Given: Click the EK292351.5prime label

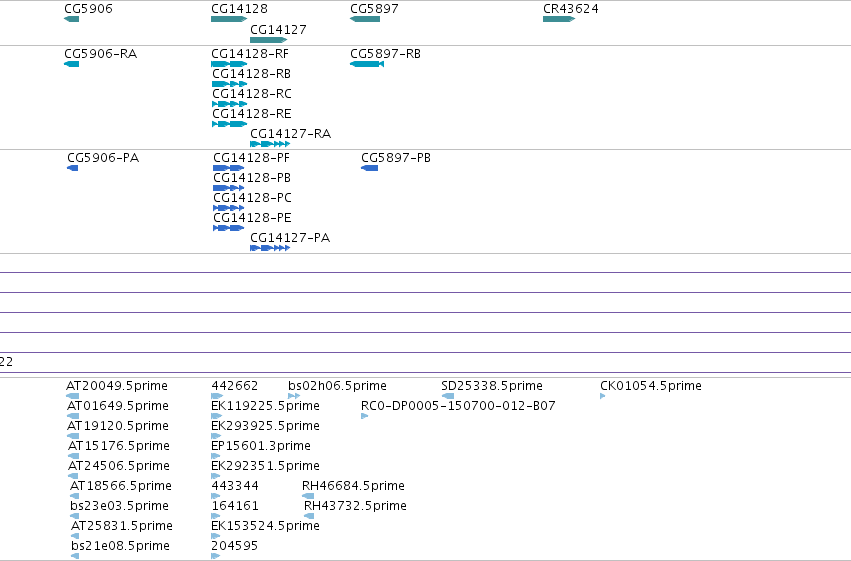Looking at the screenshot, I should pos(265,466).
